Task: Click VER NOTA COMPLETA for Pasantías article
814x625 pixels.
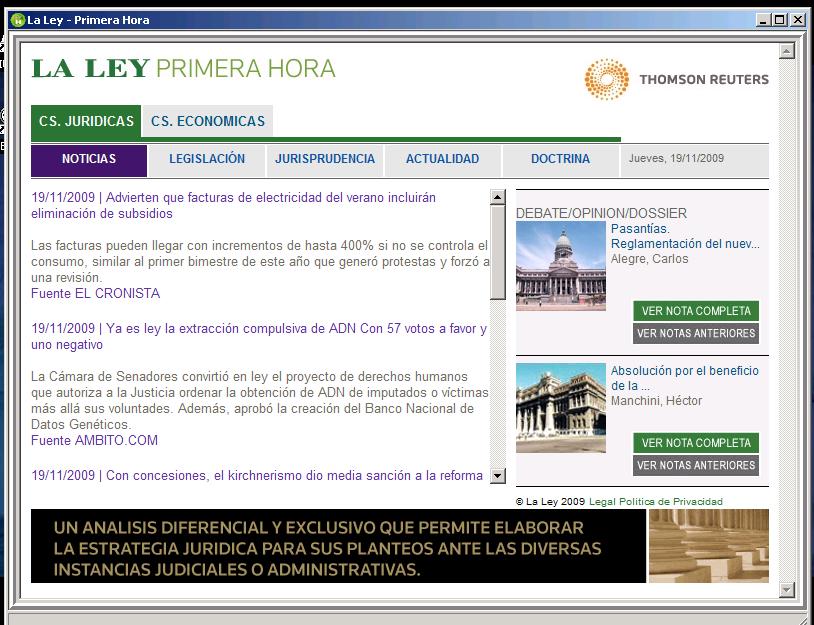Action: pos(696,311)
